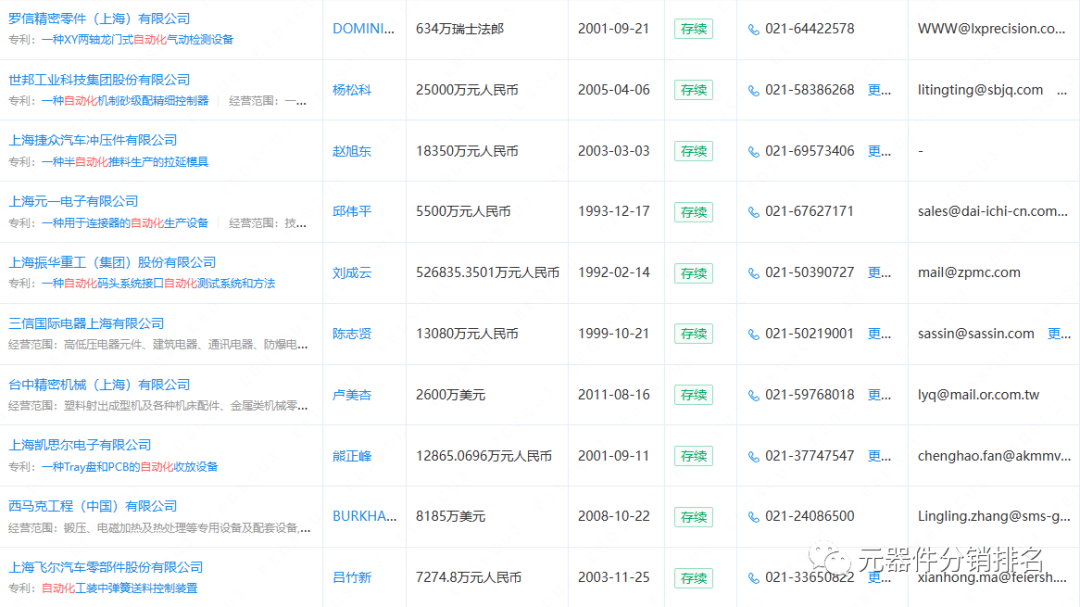Click phone icon next to 021-50219001
The height and width of the screenshot is (607, 1080).
click(x=754, y=335)
